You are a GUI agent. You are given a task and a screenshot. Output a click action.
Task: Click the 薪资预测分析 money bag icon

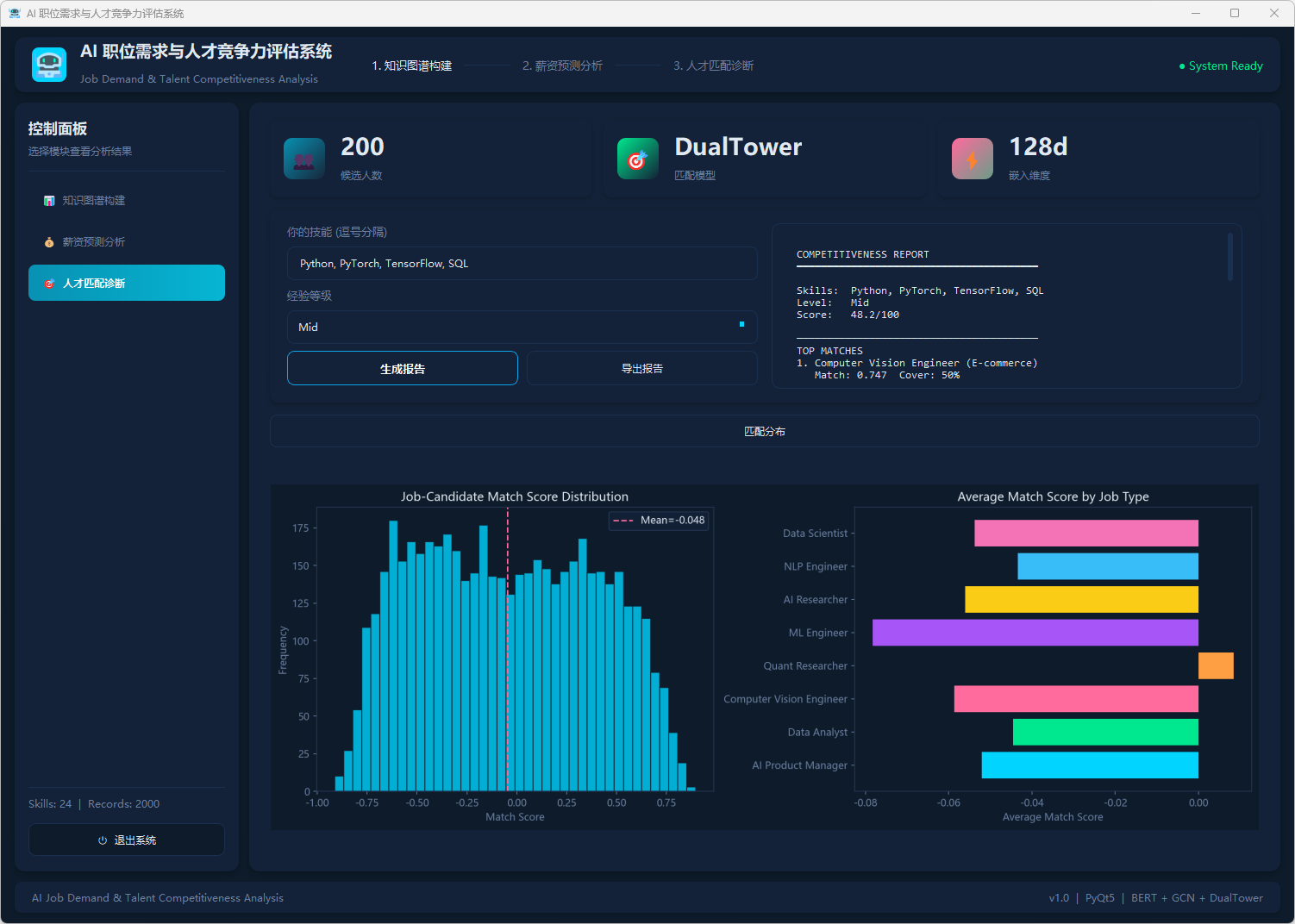point(49,242)
